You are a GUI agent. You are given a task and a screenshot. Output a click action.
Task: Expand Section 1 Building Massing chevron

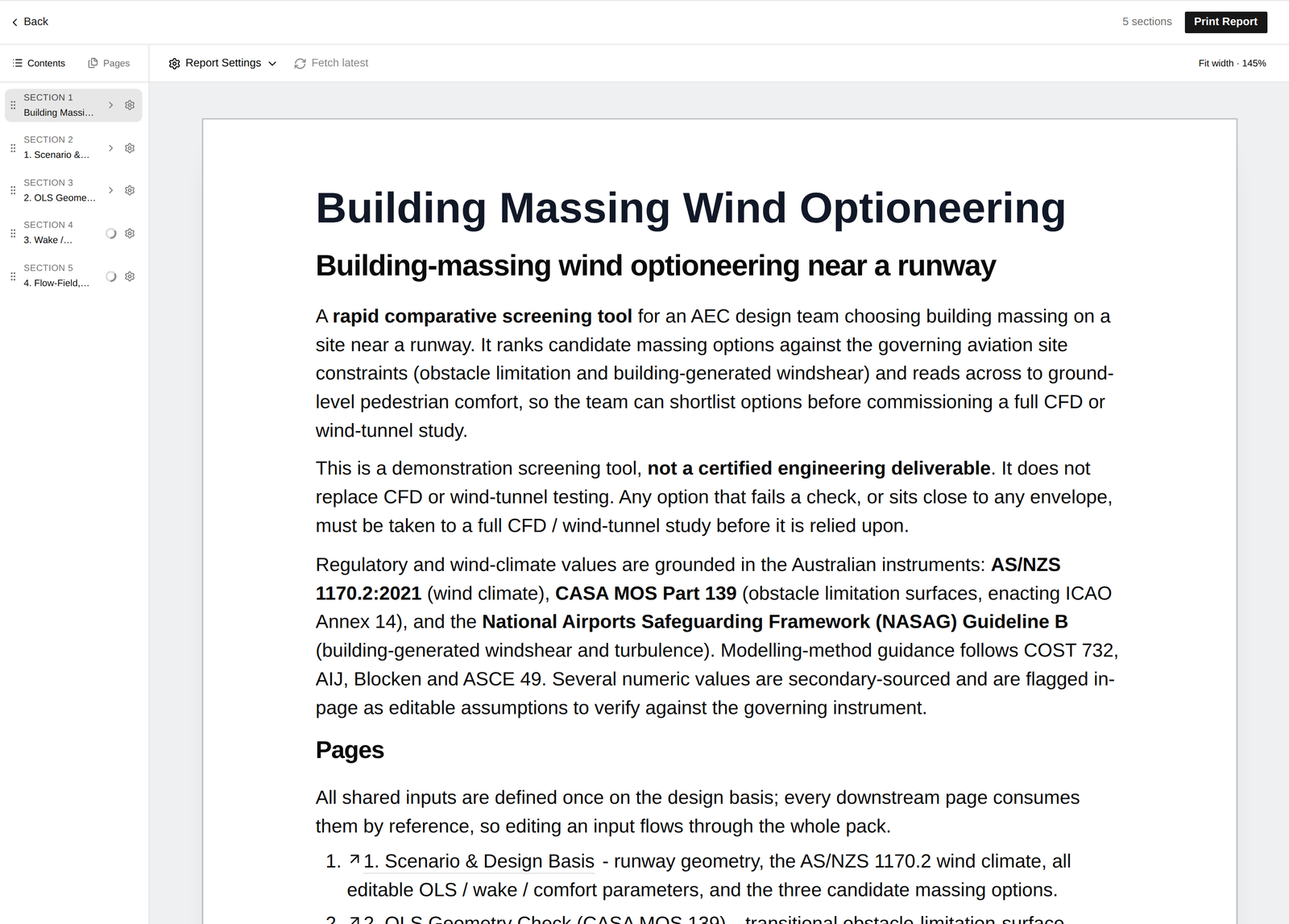pos(110,106)
